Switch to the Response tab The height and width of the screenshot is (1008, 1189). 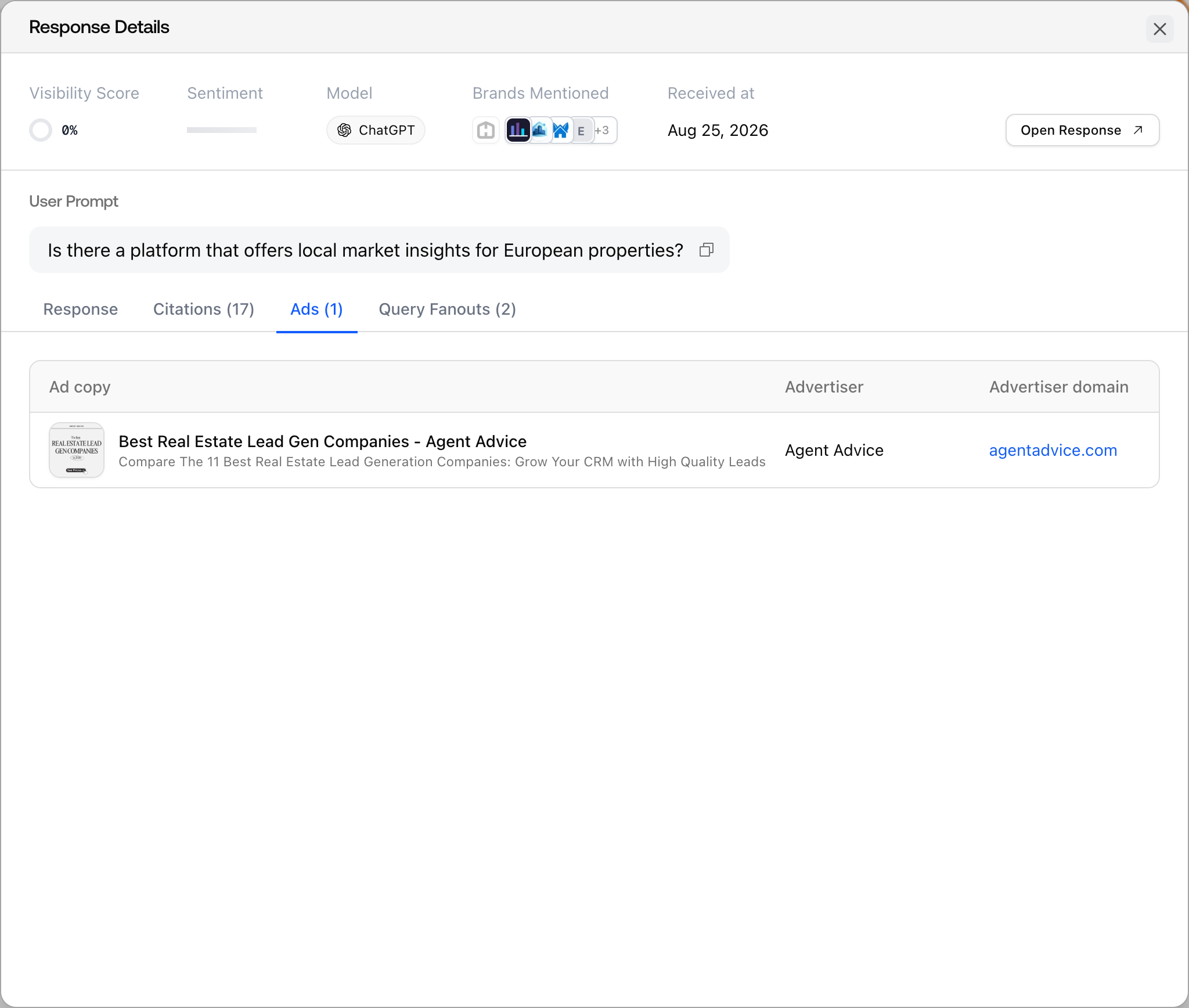pos(80,309)
